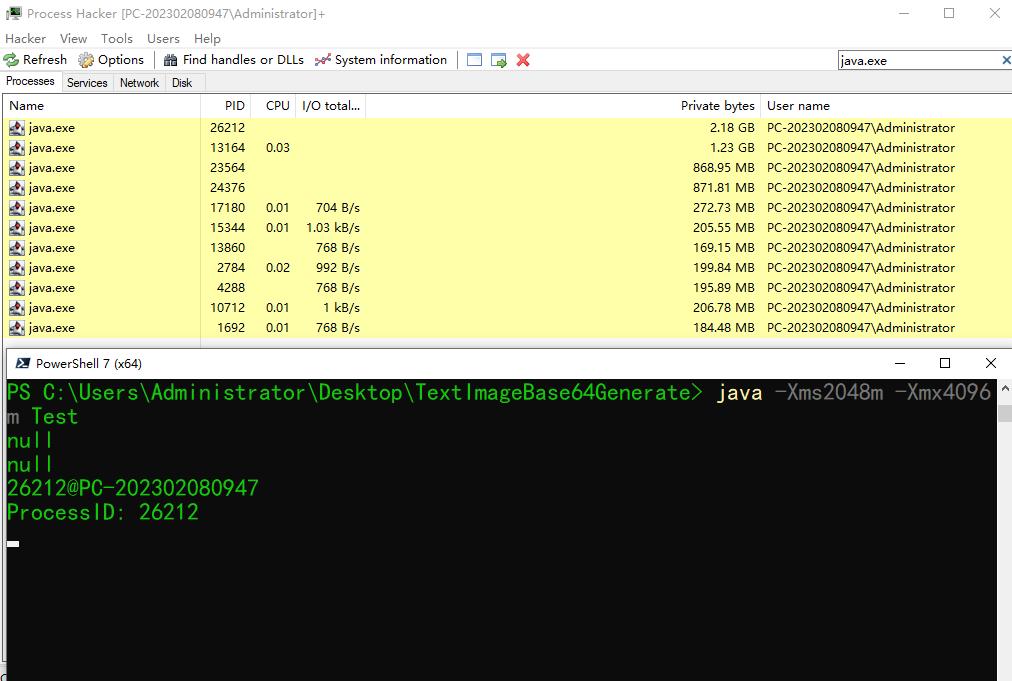Sort by Private bytes column header
This screenshot has width=1012, height=681.
(717, 106)
